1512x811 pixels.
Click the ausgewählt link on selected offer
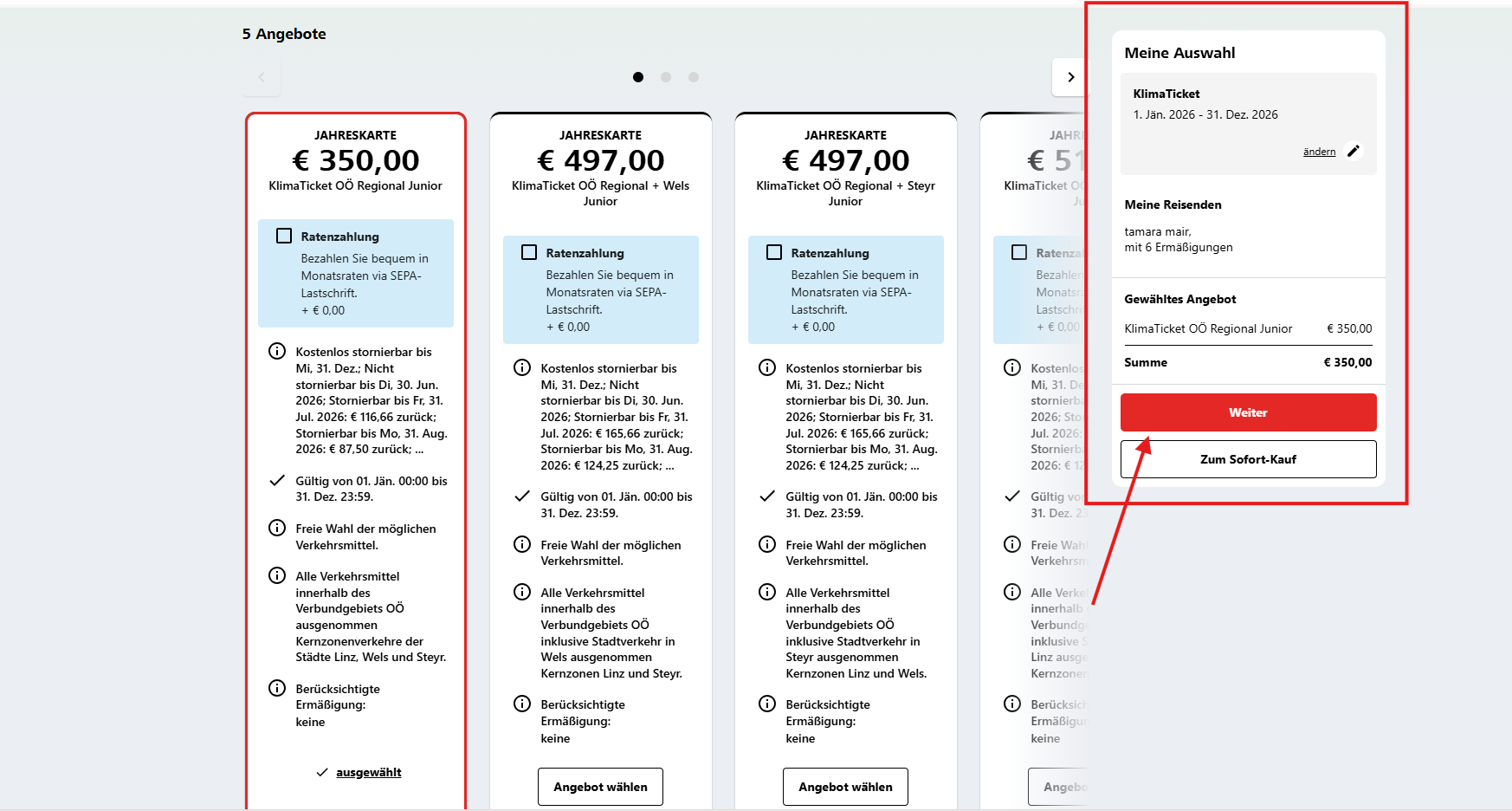click(368, 772)
